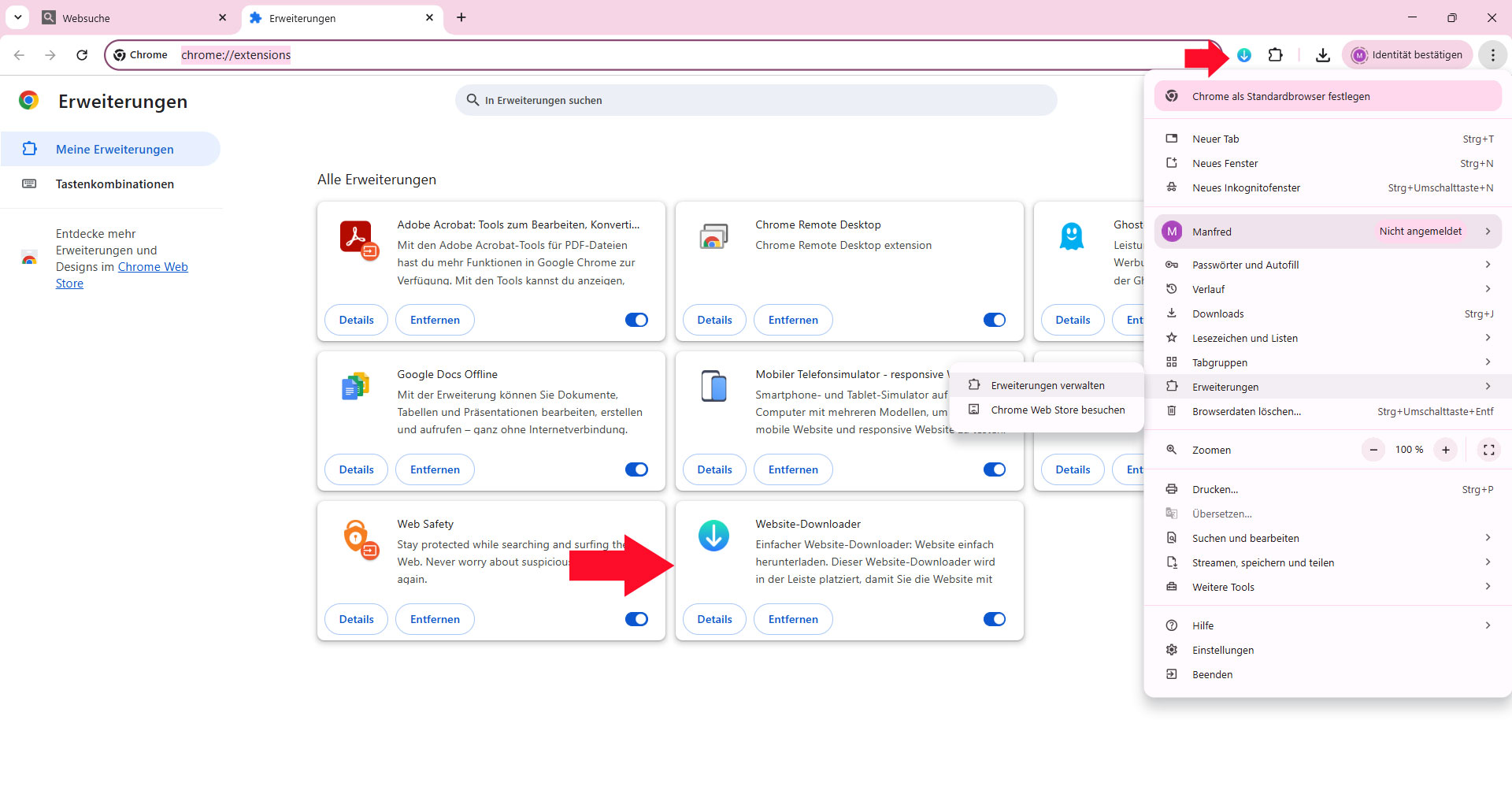The image size is (1512, 805).
Task: Reload the current page
Action: tap(82, 55)
